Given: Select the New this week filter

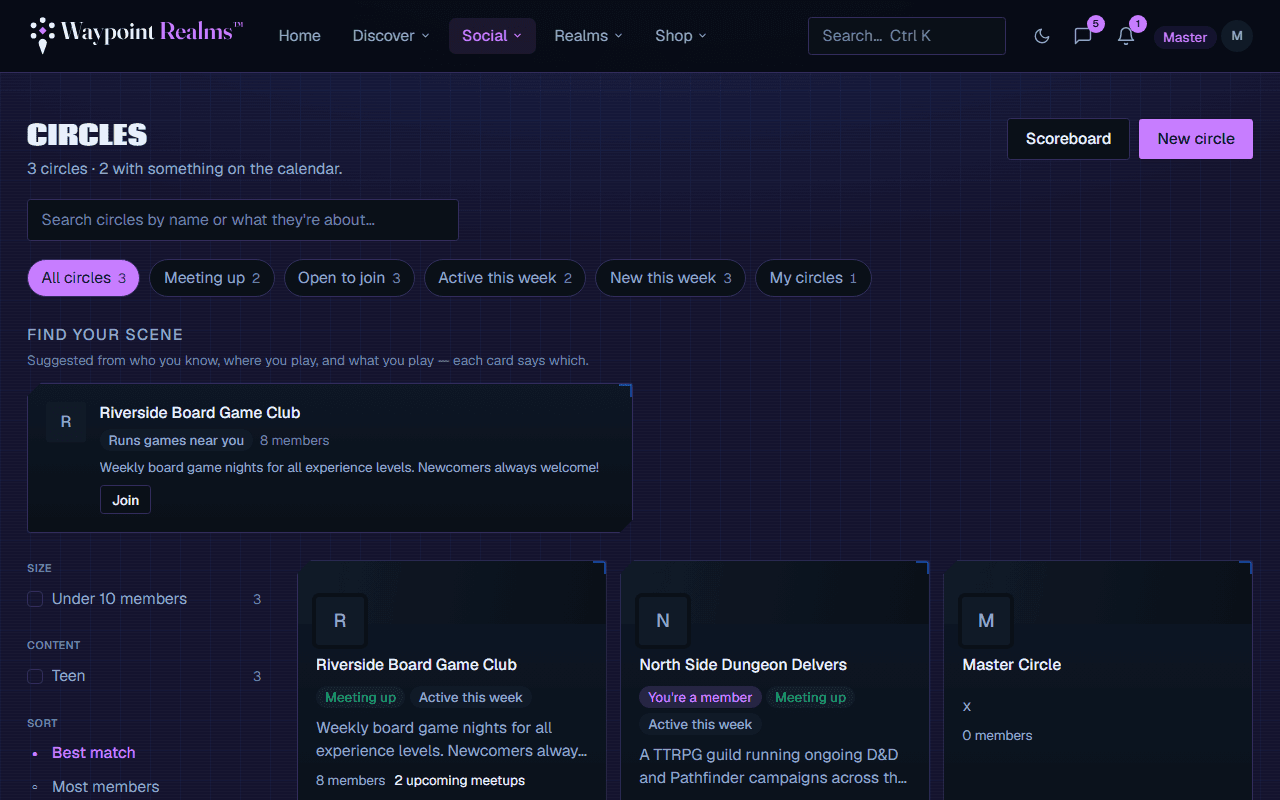Looking at the screenshot, I should coord(670,278).
